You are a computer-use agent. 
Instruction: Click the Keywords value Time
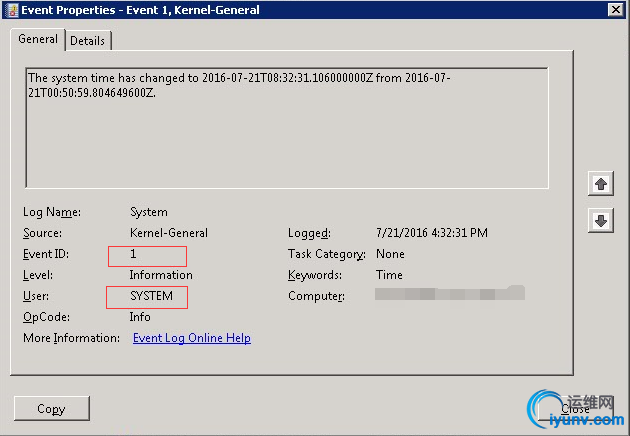pyautogui.click(x=389, y=275)
